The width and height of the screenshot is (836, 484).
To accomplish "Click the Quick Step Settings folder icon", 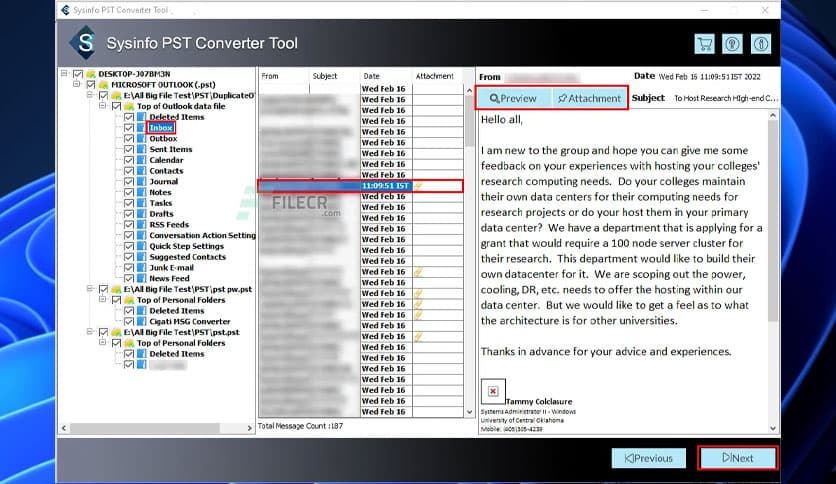I will [141, 246].
